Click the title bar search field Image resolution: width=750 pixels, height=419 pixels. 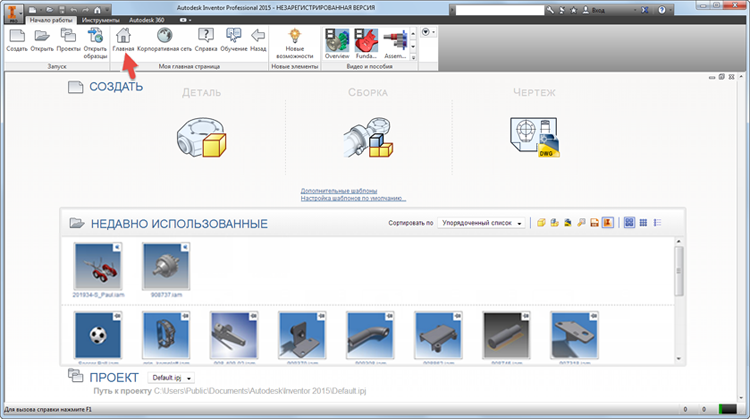499,10
